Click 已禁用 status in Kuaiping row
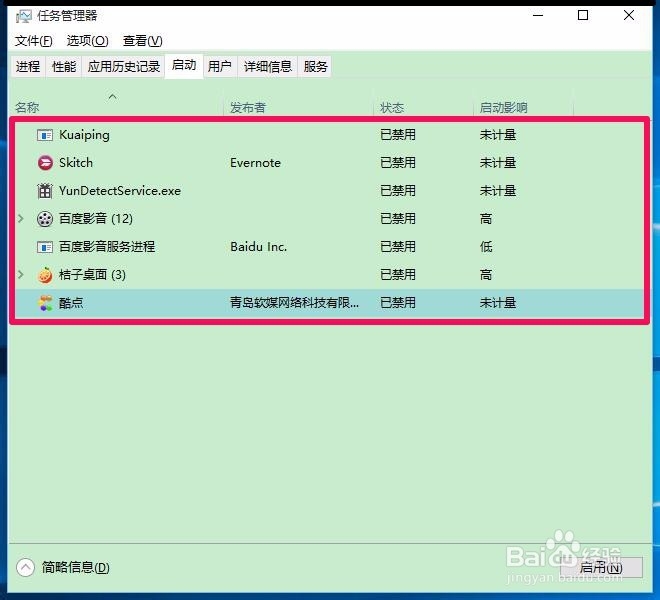Image resolution: width=660 pixels, height=600 pixels. pos(398,135)
